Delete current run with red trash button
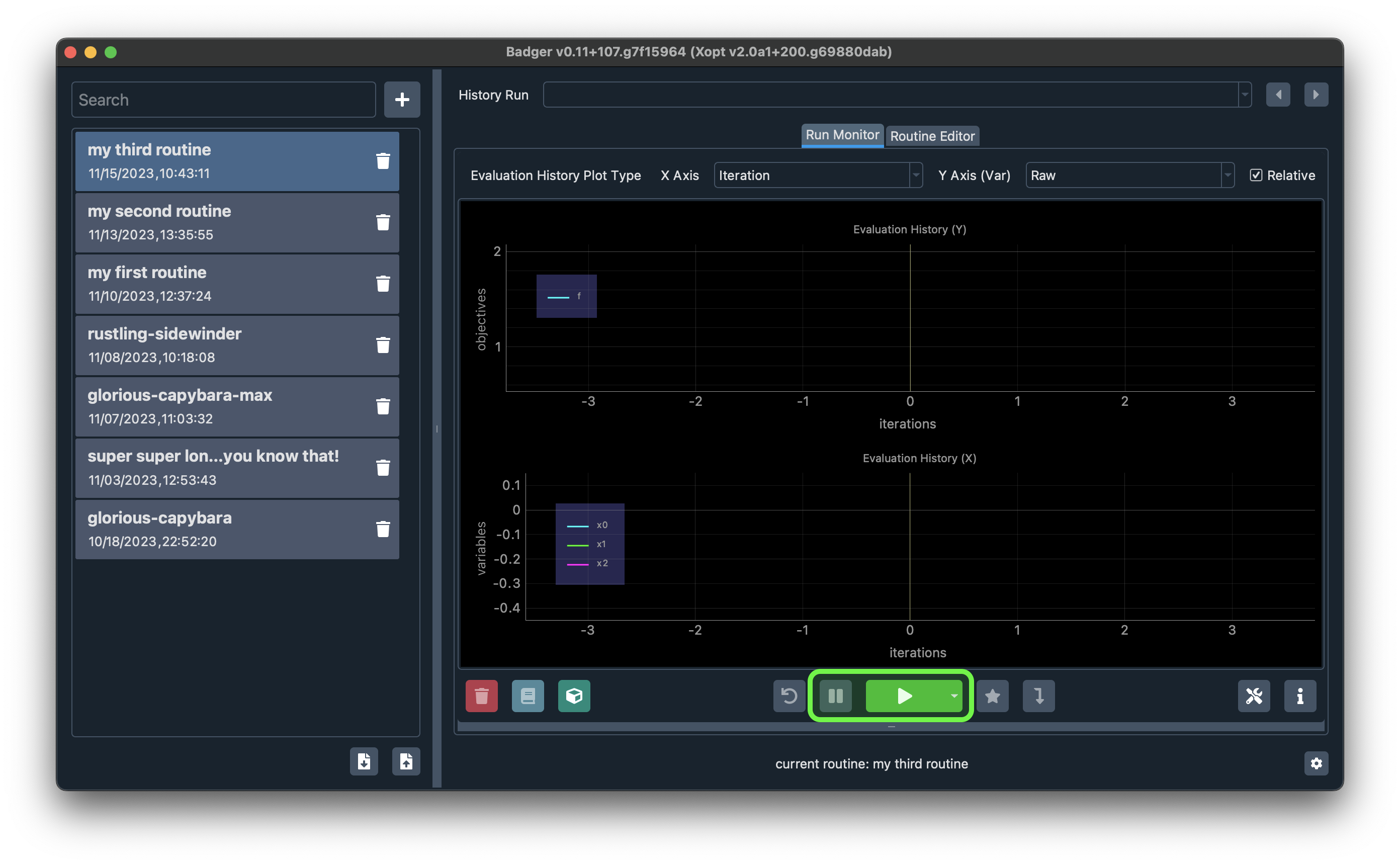Image resolution: width=1400 pixels, height=865 pixels. point(482,696)
